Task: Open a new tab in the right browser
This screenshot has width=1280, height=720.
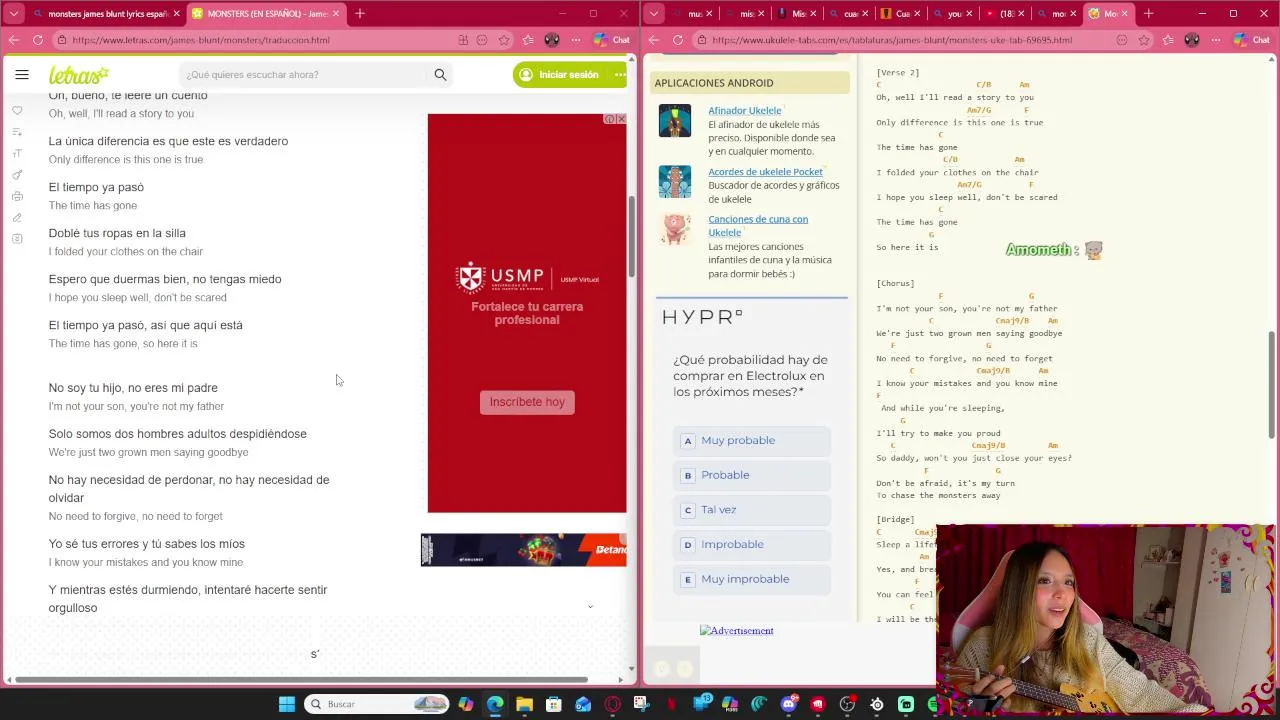Action: (1149, 14)
